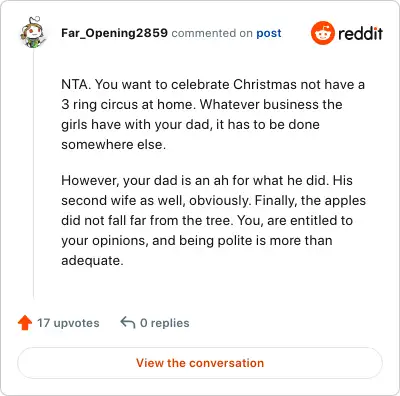Click the orange Reddit Snoo logo
This screenshot has height=396, width=400.
pos(322,33)
